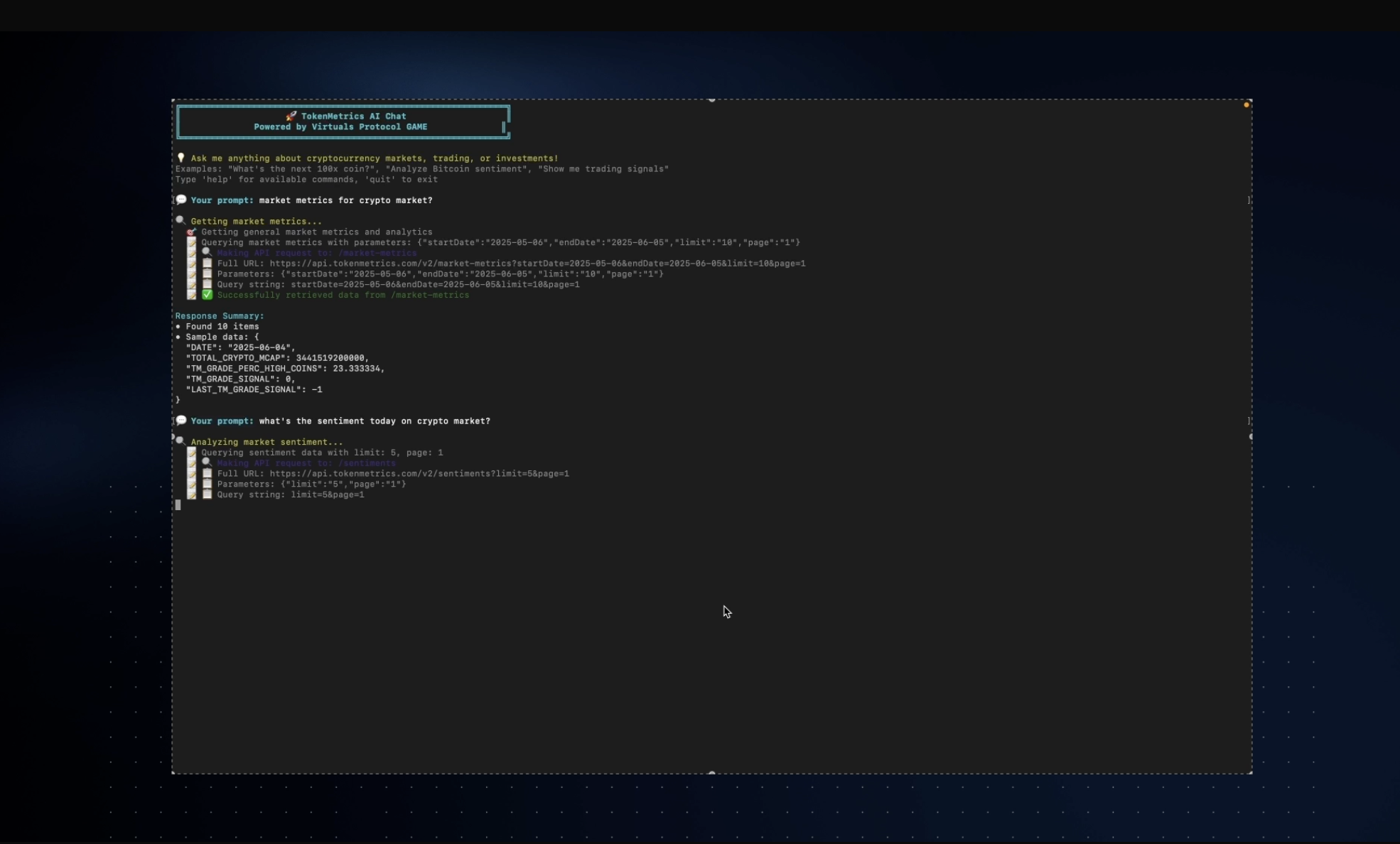
Task: Click the rocket icon in the TokenMetrics title
Action: point(291,116)
